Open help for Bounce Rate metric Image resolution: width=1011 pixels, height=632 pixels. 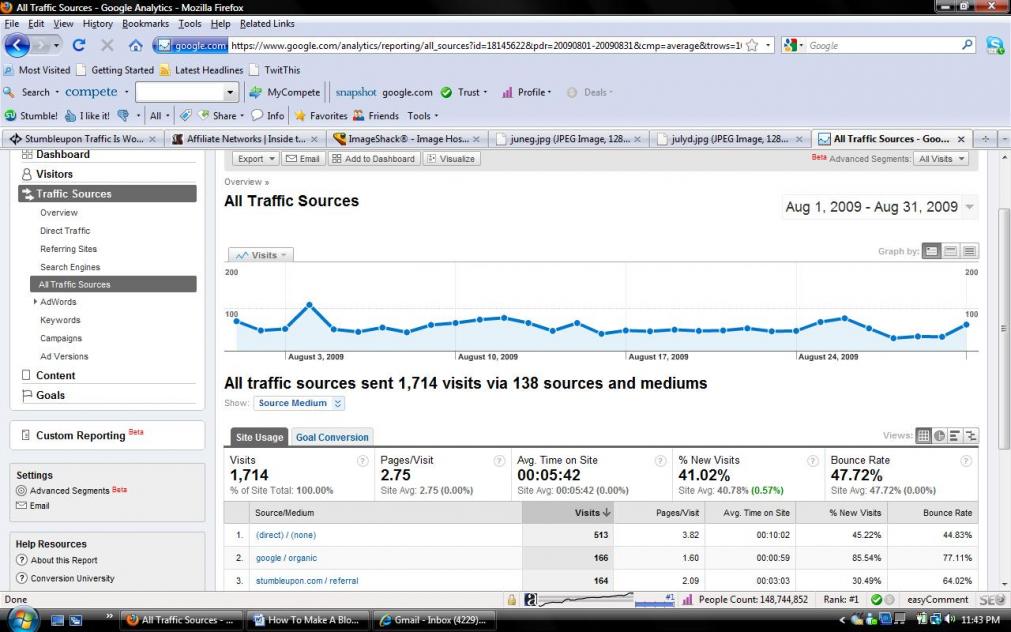pos(966,460)
